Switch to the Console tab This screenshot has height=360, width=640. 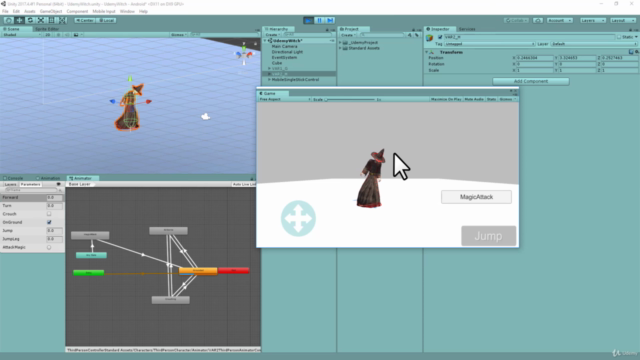(14, 178)
